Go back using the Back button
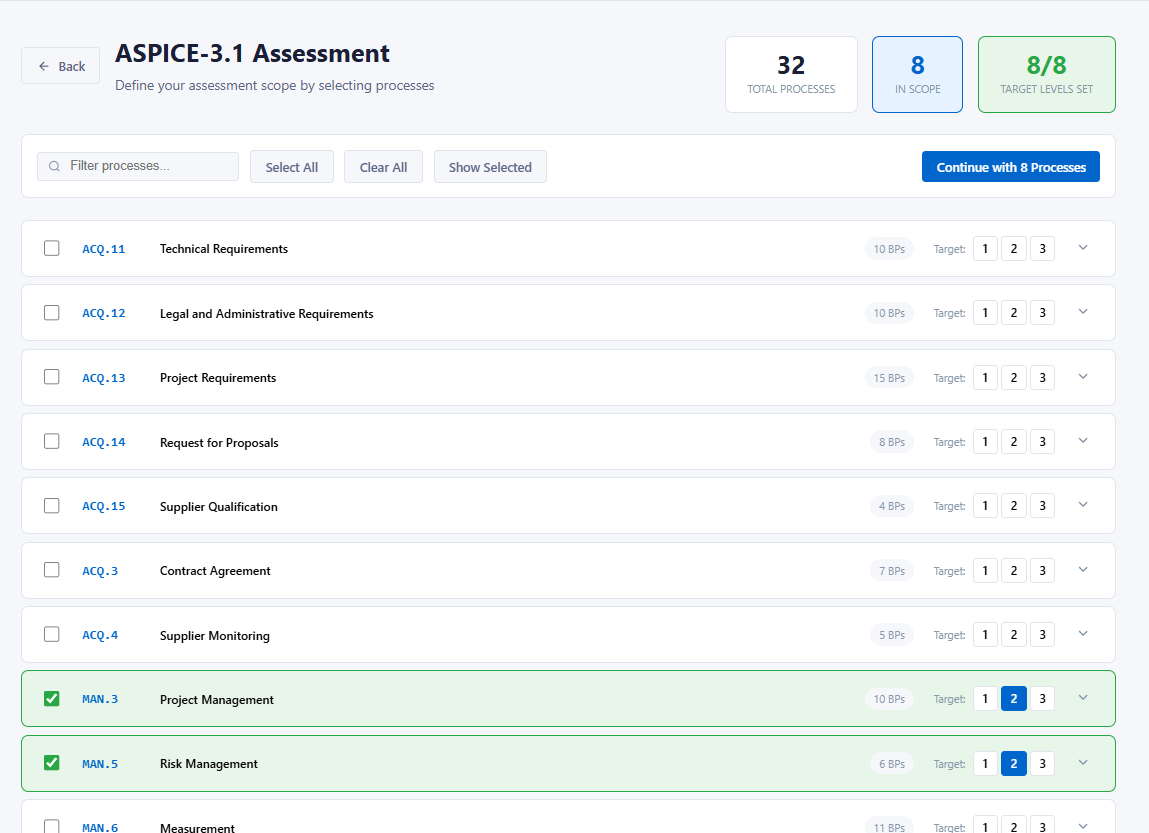 (61, 66)
